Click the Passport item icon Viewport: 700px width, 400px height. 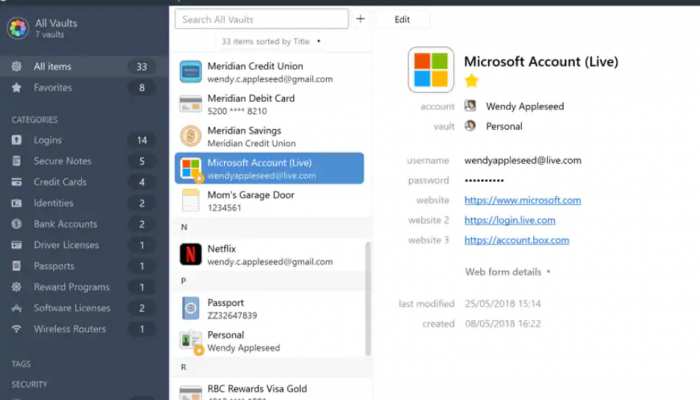coord(191,308)
